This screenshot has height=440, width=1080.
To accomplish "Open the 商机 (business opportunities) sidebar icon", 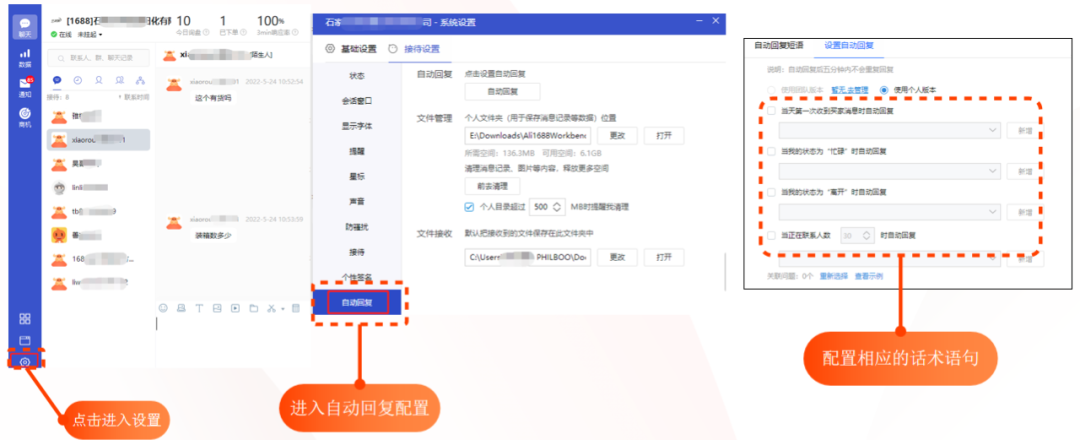I will (x=25, y=117).
